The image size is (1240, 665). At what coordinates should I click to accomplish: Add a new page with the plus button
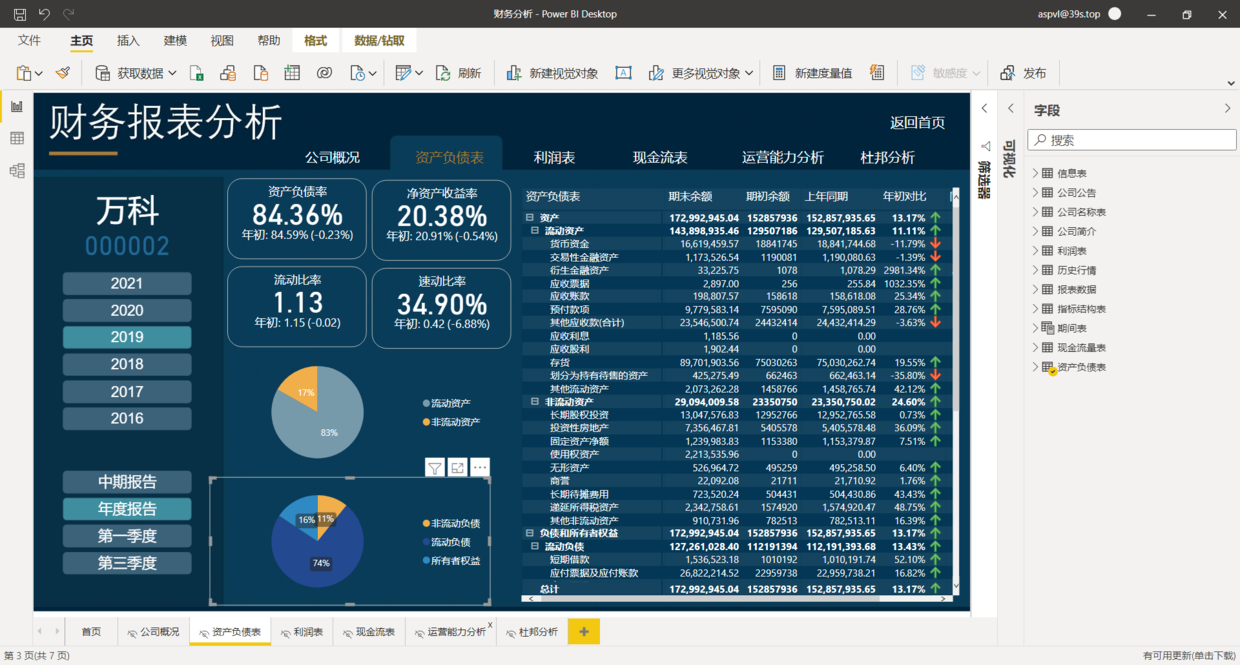pyautogui.click(x=584, y=631)
